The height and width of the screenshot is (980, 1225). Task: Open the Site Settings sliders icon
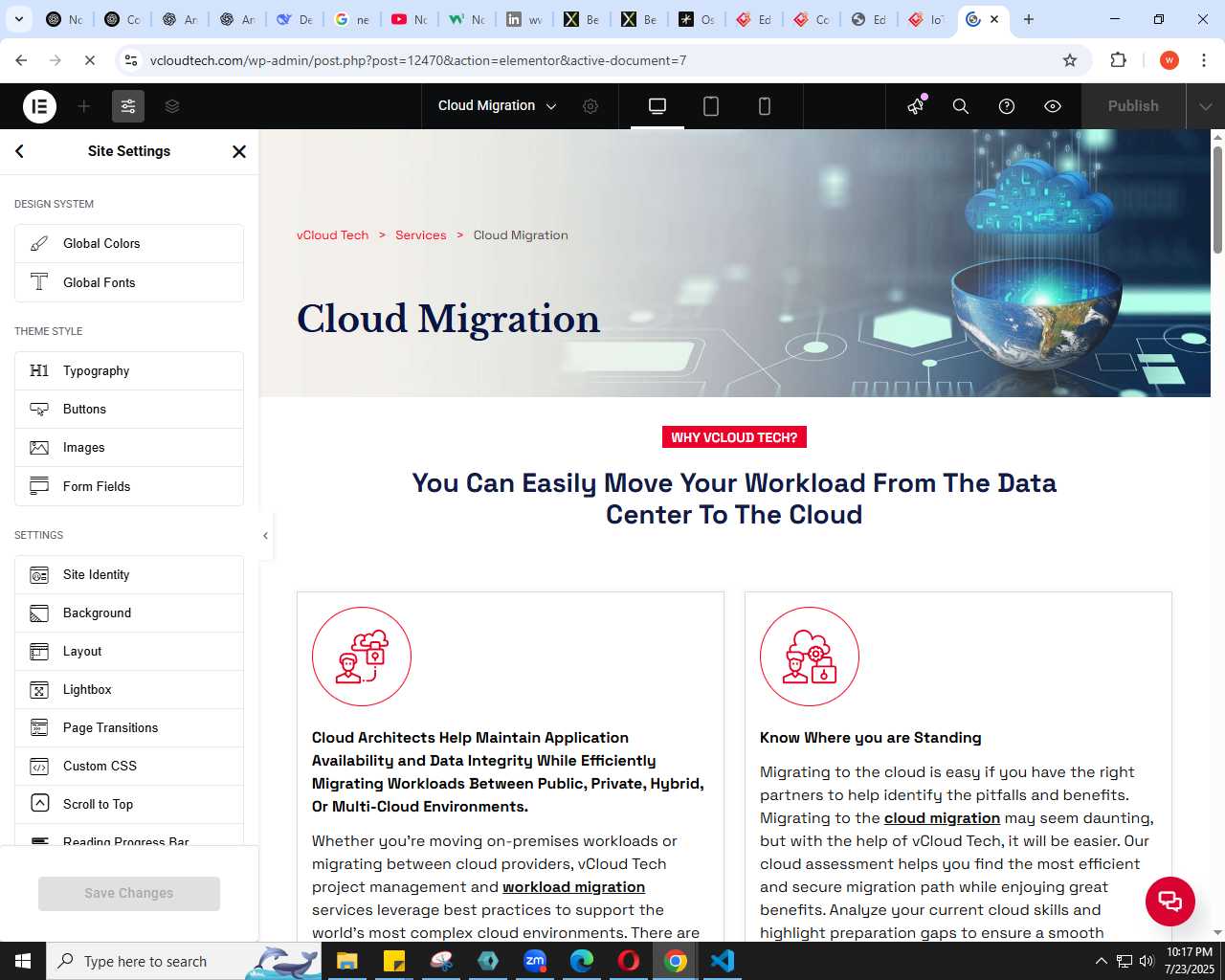pyautogui.click(x=128, y=106)
